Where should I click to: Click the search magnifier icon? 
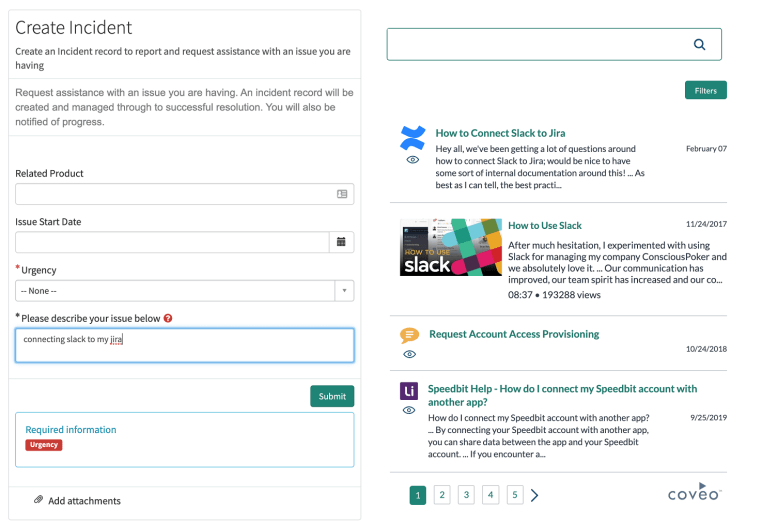pyautogui.click(x=699, y=44)
